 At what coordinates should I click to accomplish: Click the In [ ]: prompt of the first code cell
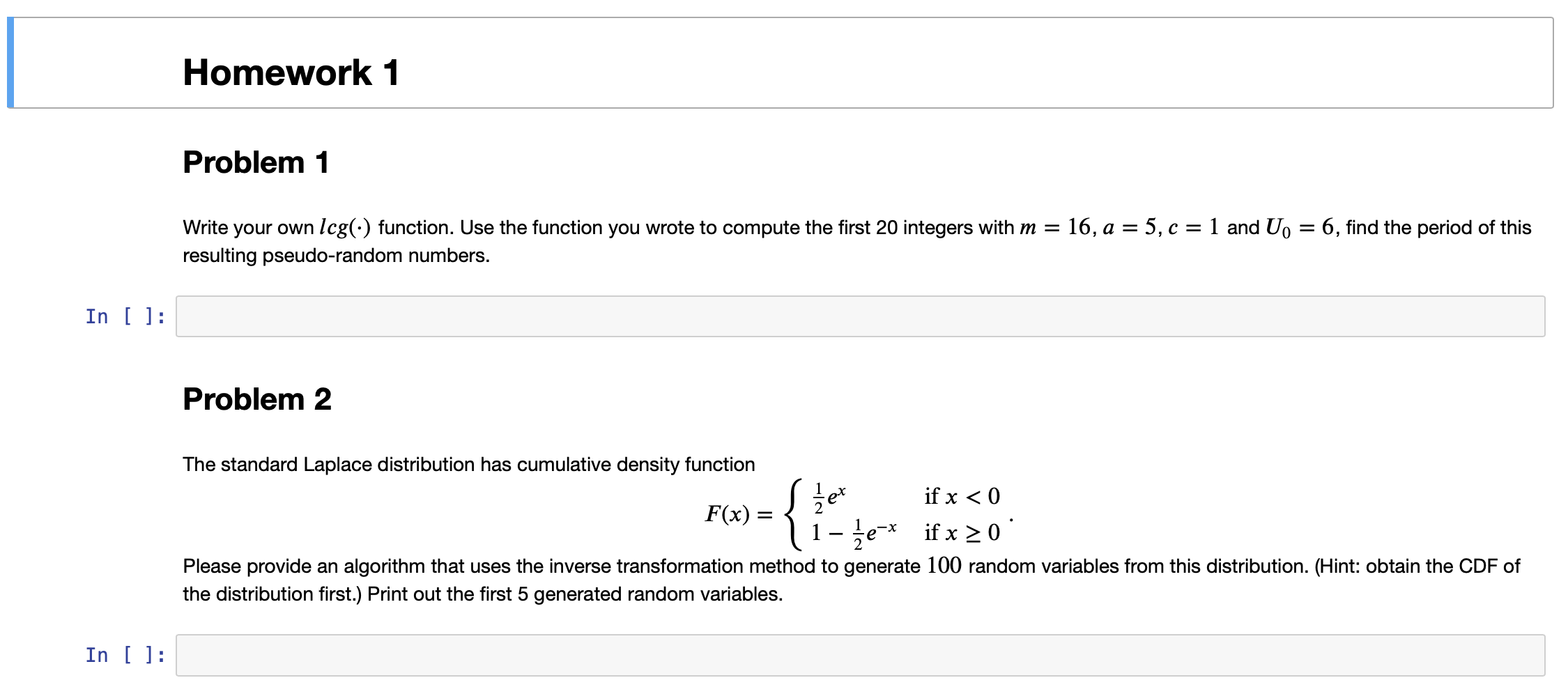tap(124, 317)
